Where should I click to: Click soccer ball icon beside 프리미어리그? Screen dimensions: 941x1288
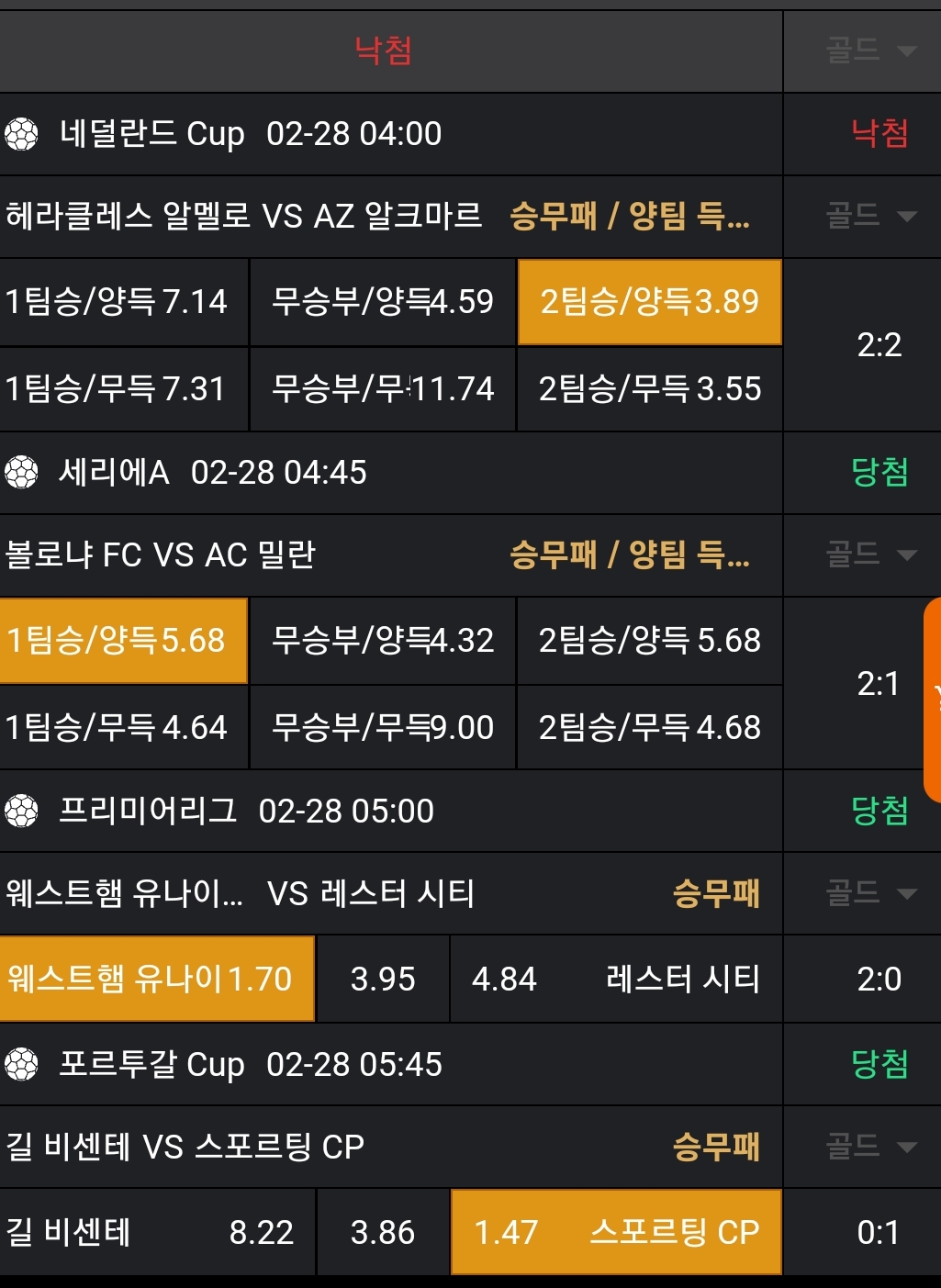click(21, 812)
